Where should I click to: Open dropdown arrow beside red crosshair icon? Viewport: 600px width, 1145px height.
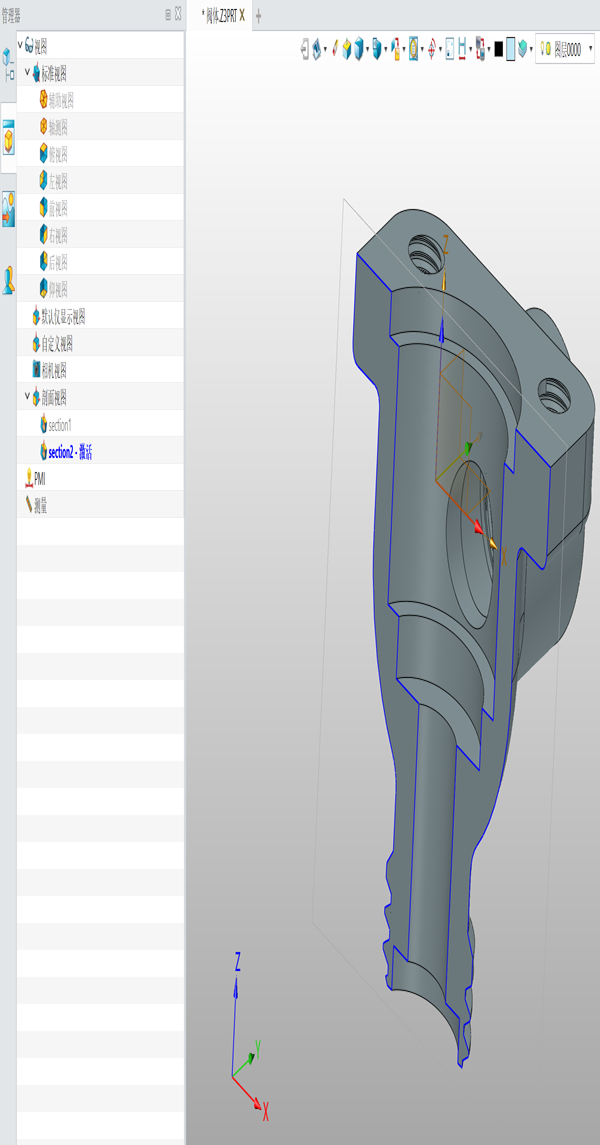439,49
